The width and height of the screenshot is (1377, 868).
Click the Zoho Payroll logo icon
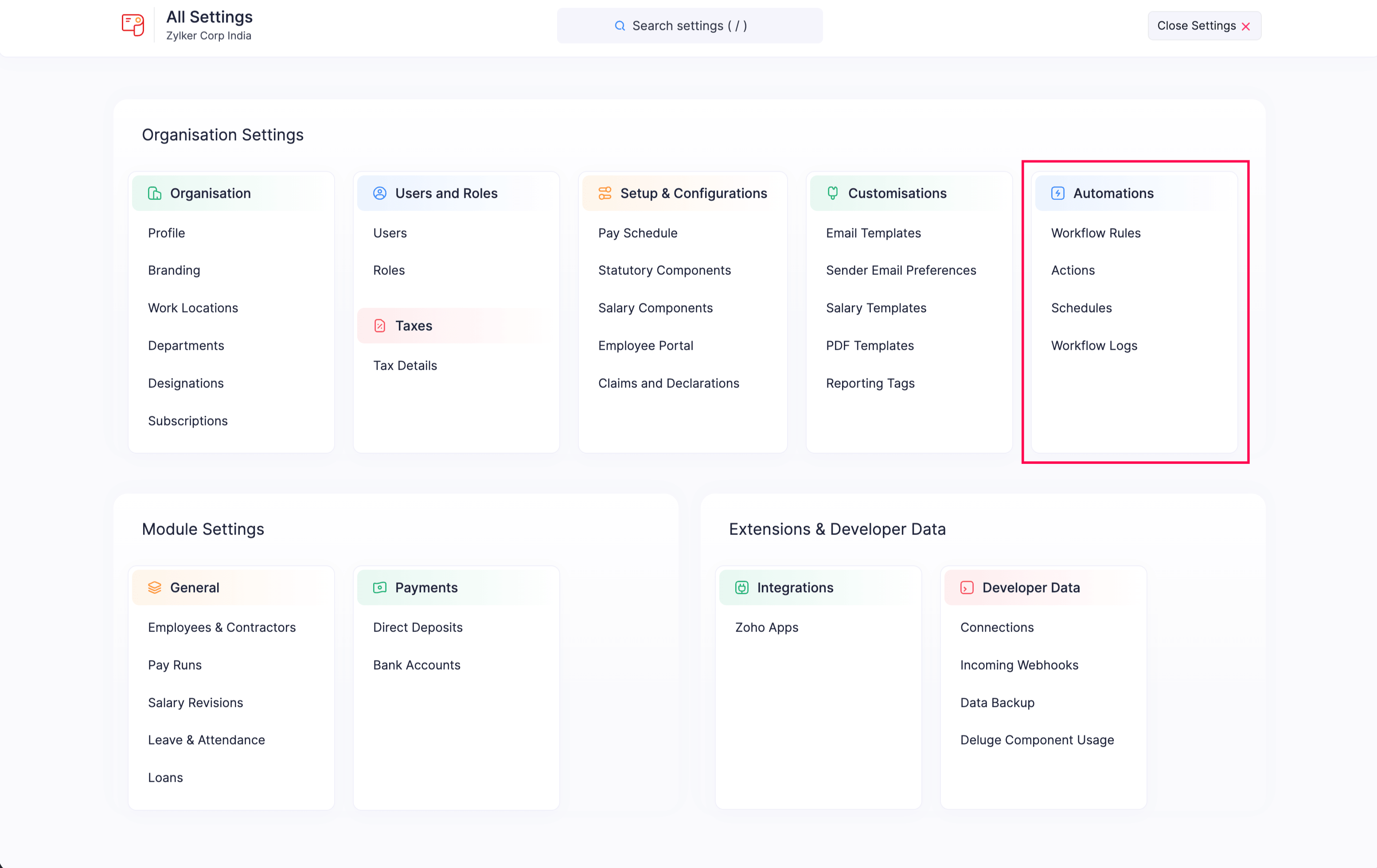pos(133,26)
